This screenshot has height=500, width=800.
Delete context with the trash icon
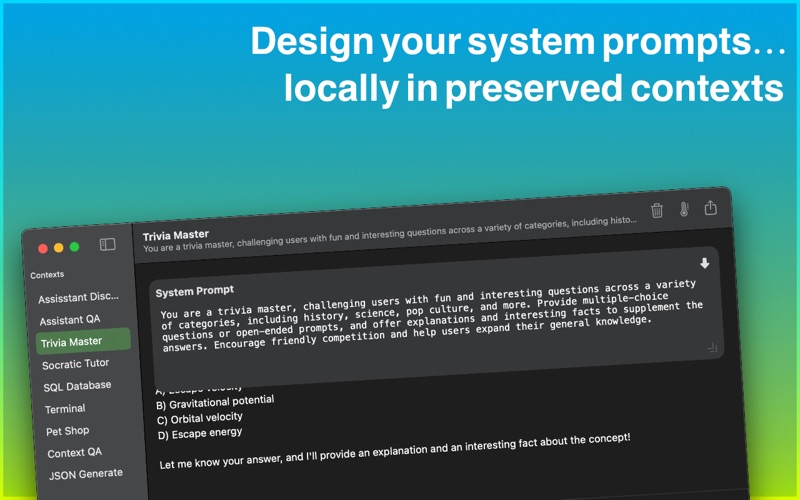(x=657, y=210)
